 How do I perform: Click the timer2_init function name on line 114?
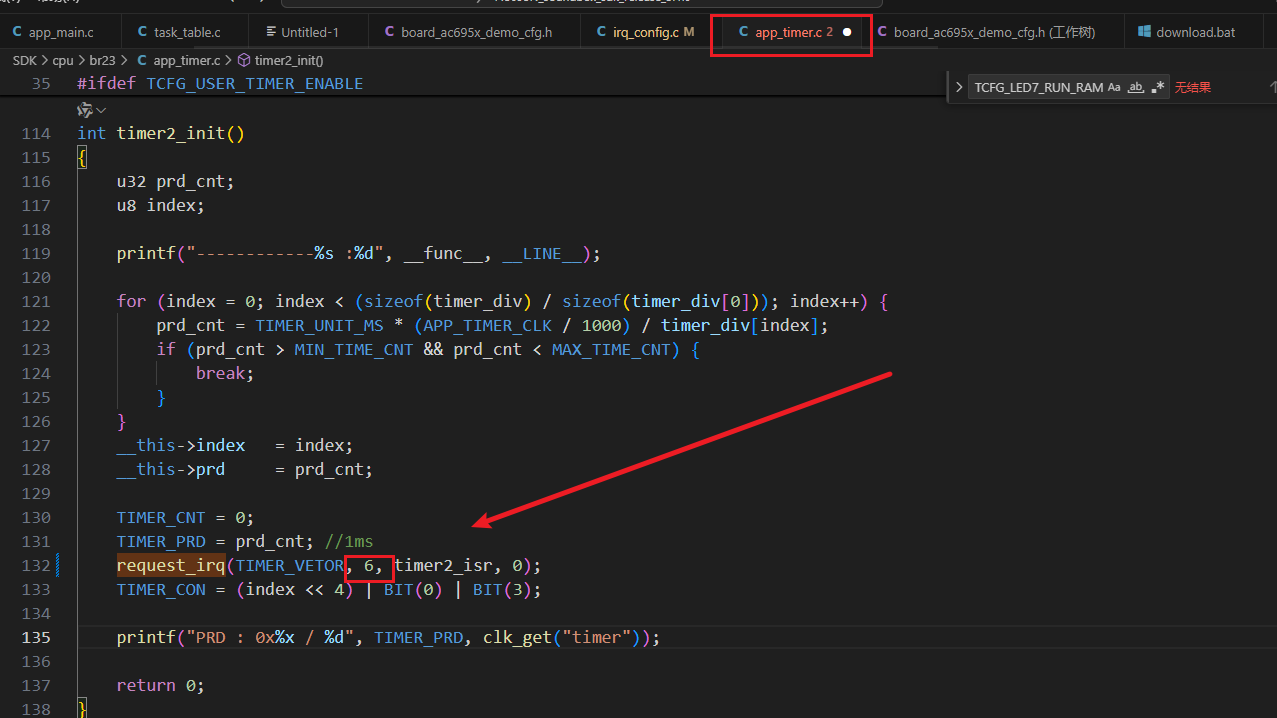(x=170, y=133)
